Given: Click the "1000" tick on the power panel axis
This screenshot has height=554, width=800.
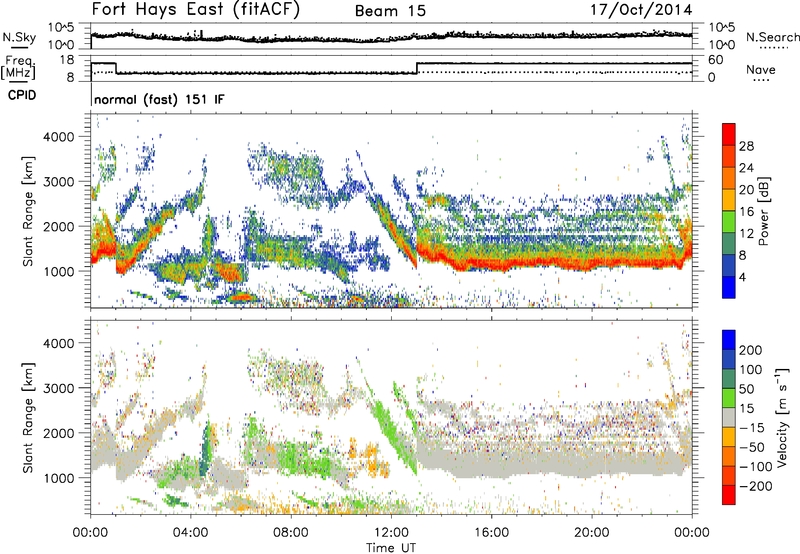Looking at the screenshot, I should coord(58,271).
